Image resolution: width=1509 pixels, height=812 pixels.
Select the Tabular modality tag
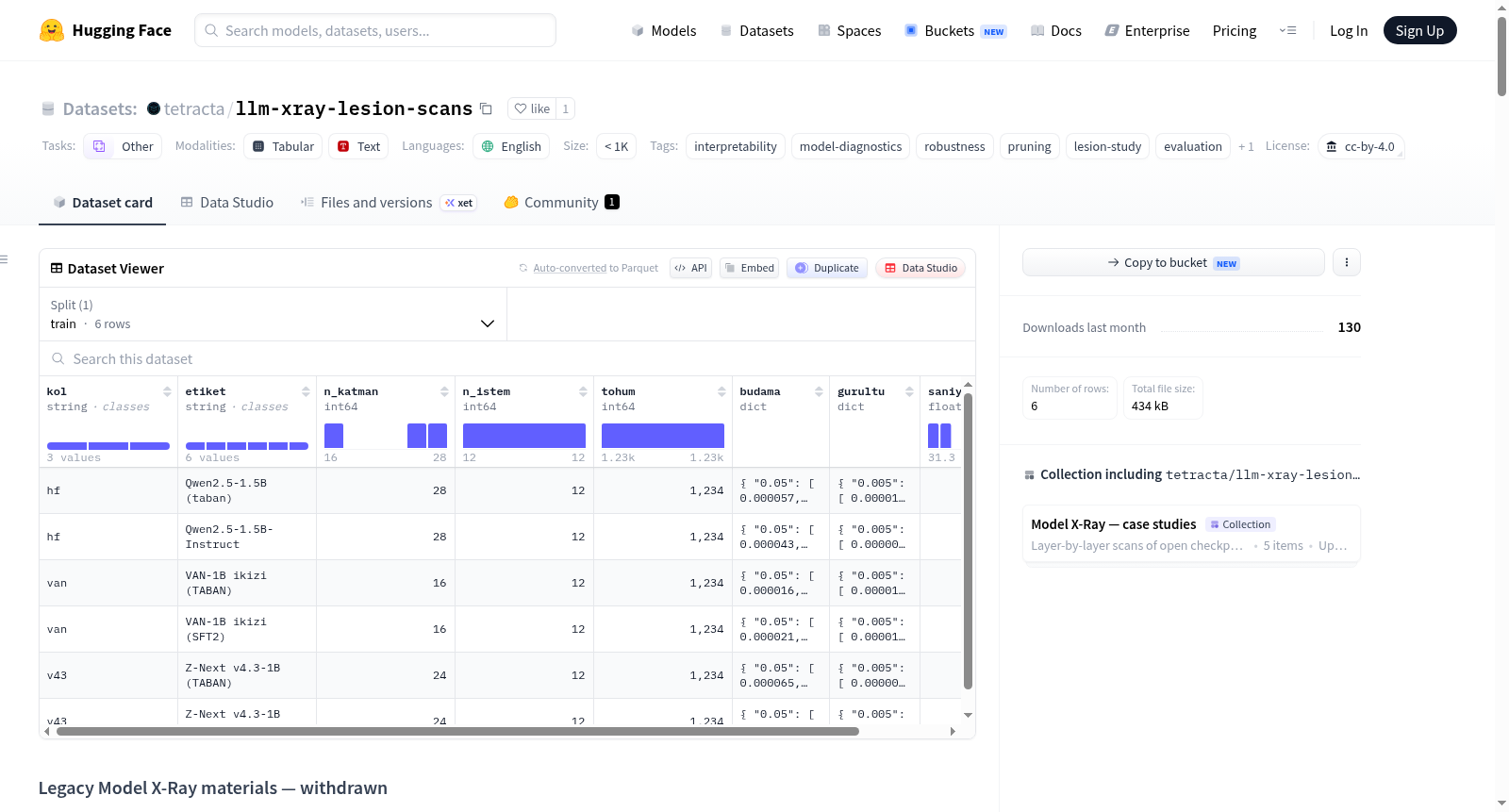283,146
